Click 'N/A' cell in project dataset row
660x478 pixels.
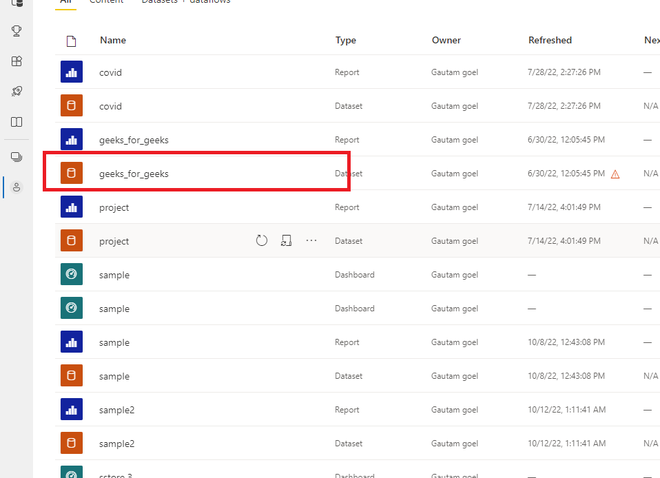click(x=651, y=241)
